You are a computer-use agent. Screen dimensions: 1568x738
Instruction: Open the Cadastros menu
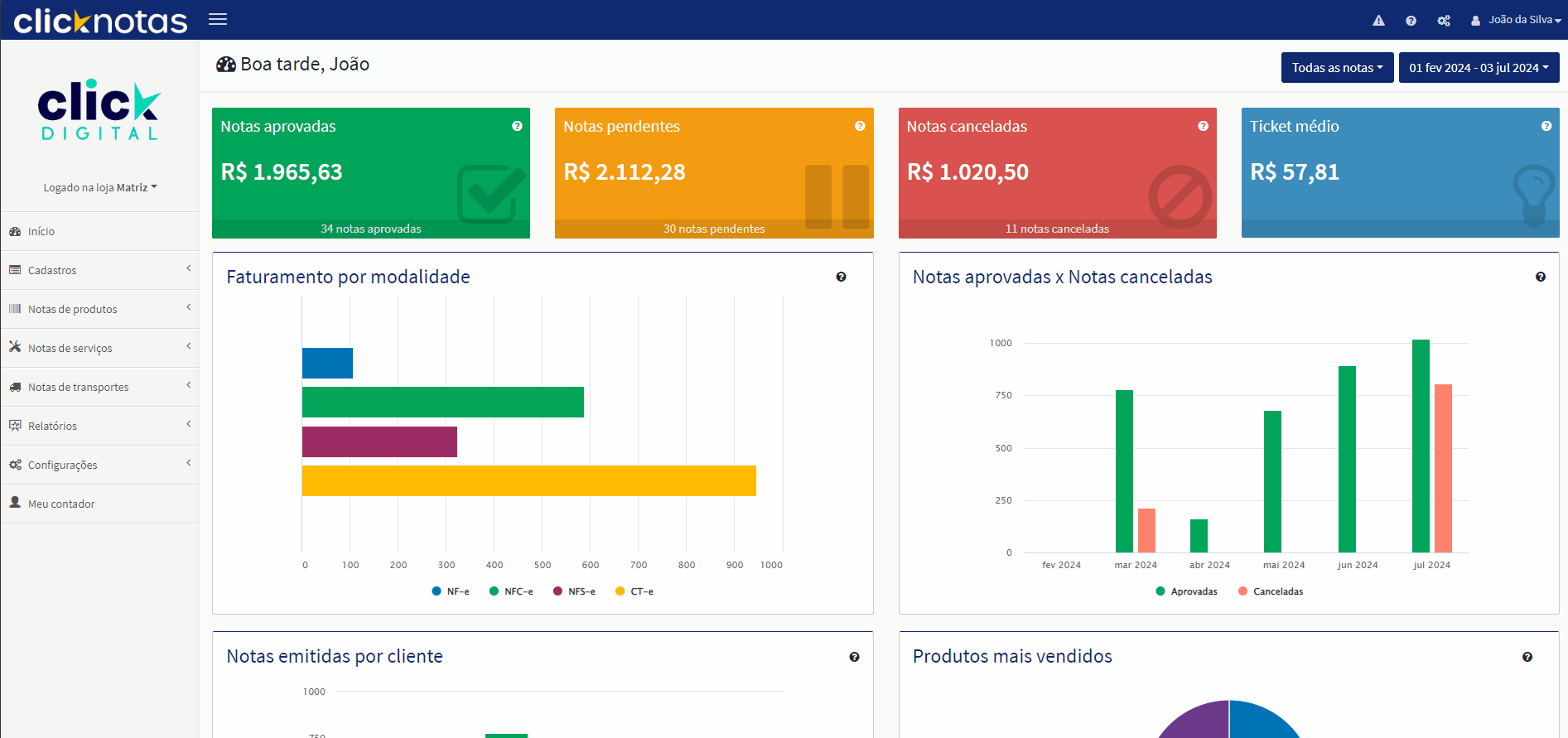click(x=99, y=270)
